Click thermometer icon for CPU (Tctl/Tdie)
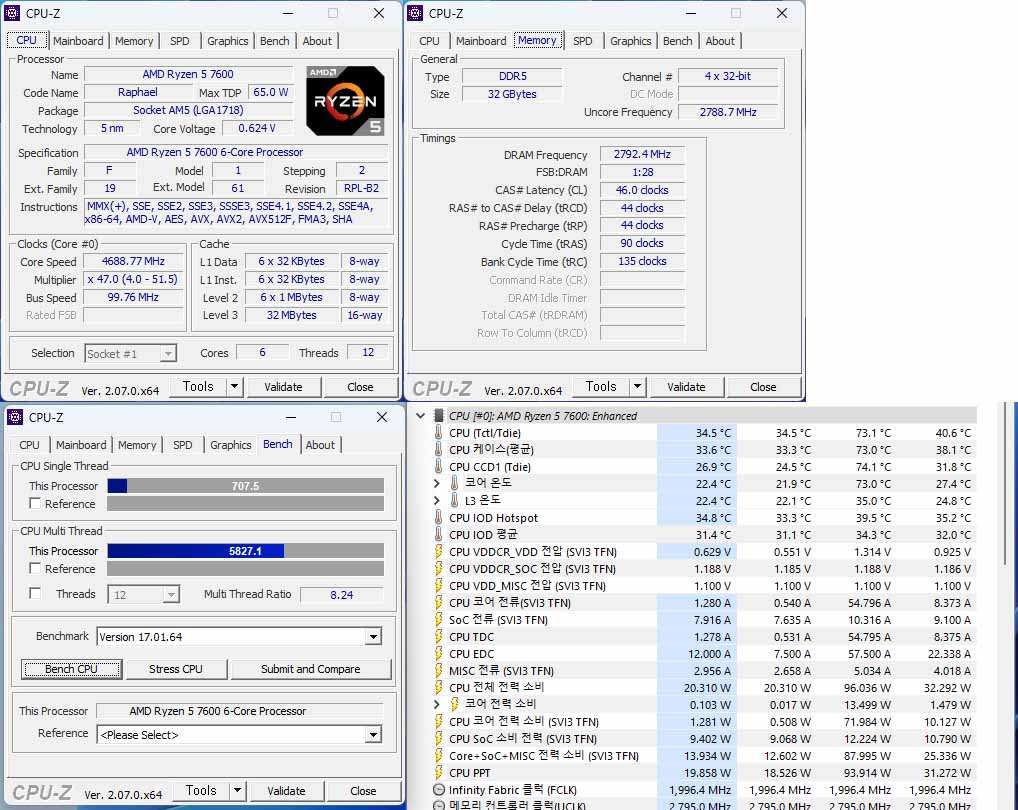The image size is (1018, 810). 439,432
